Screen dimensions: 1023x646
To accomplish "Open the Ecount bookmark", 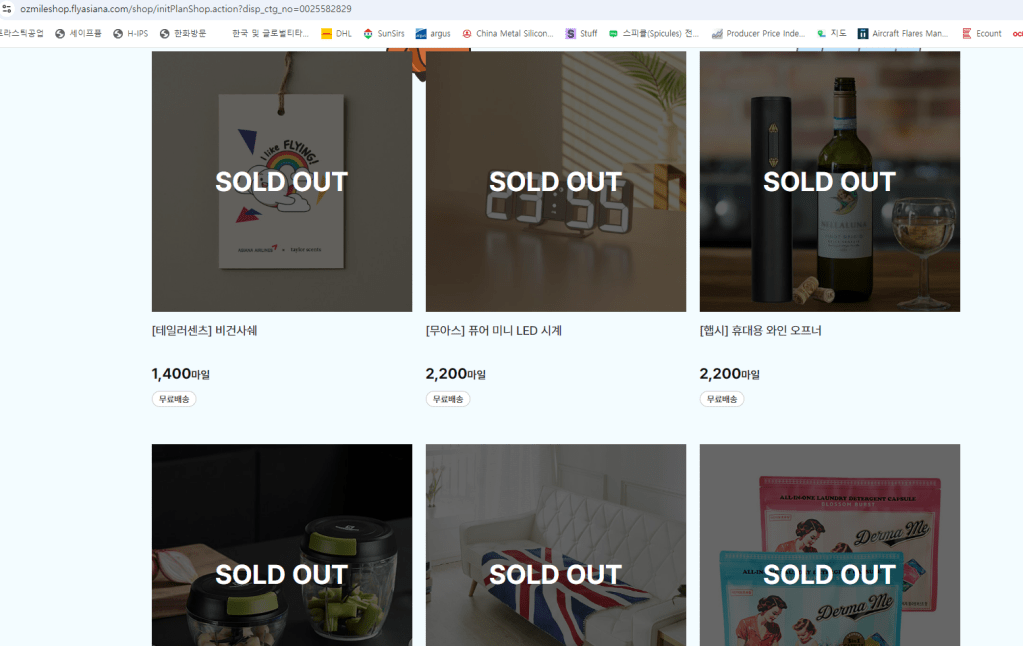I will point(981,33).
